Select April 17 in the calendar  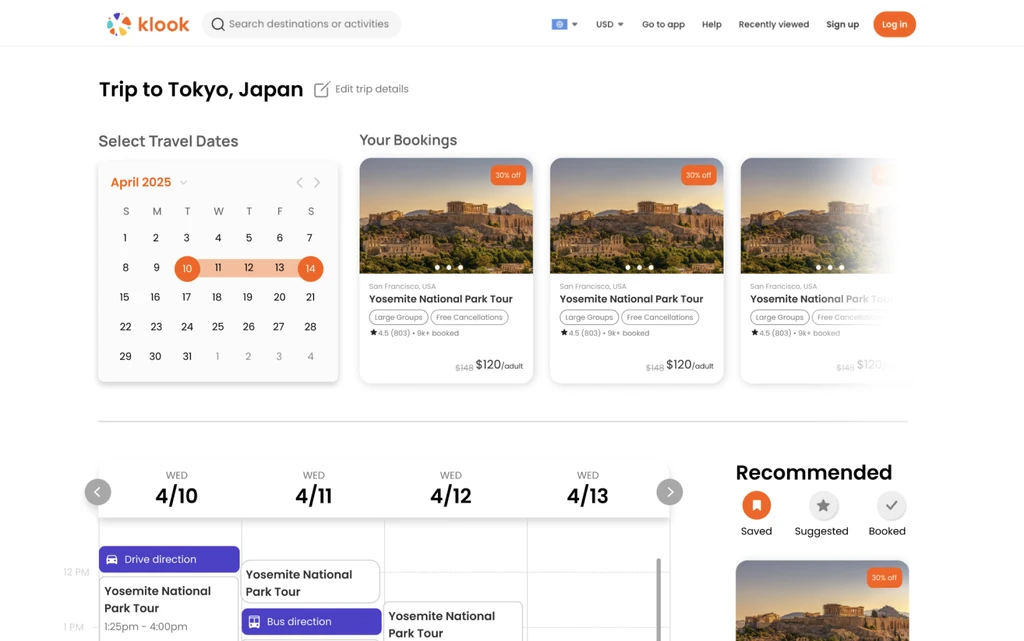click(187, 297)
